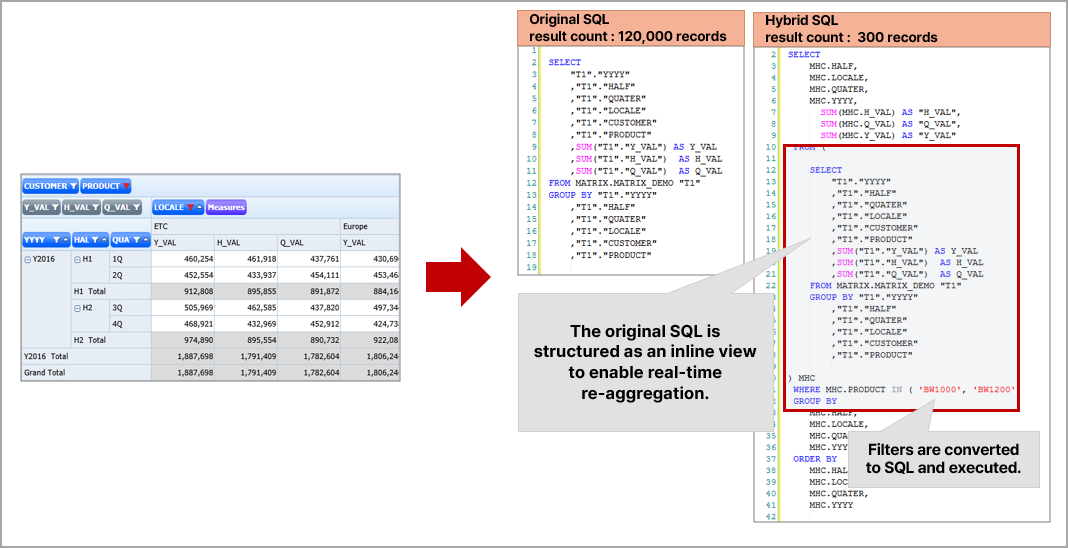The width and height of the screenshot is (1068, 548).
Task: Open the red LOCALE filter icon
Action: 191,207
